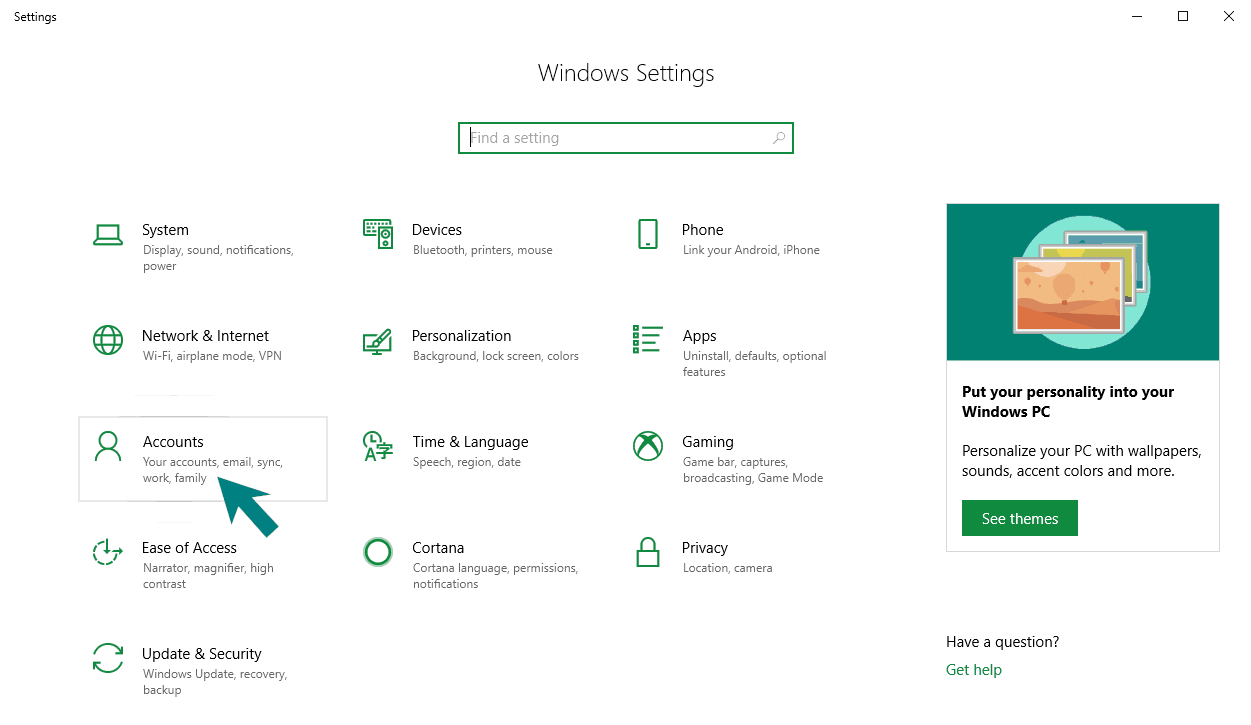This screenshot has width=1251, height=725.
Task: Open the Cortana circle icon
Action: 378,552
